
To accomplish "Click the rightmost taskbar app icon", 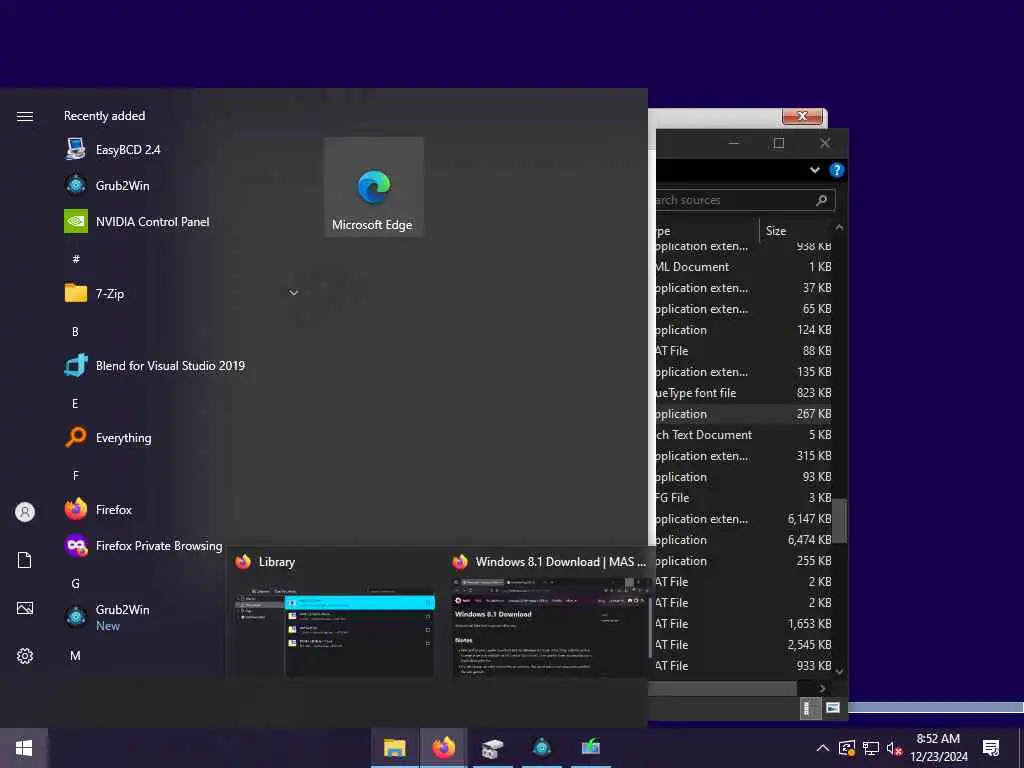I will [591, 748].
